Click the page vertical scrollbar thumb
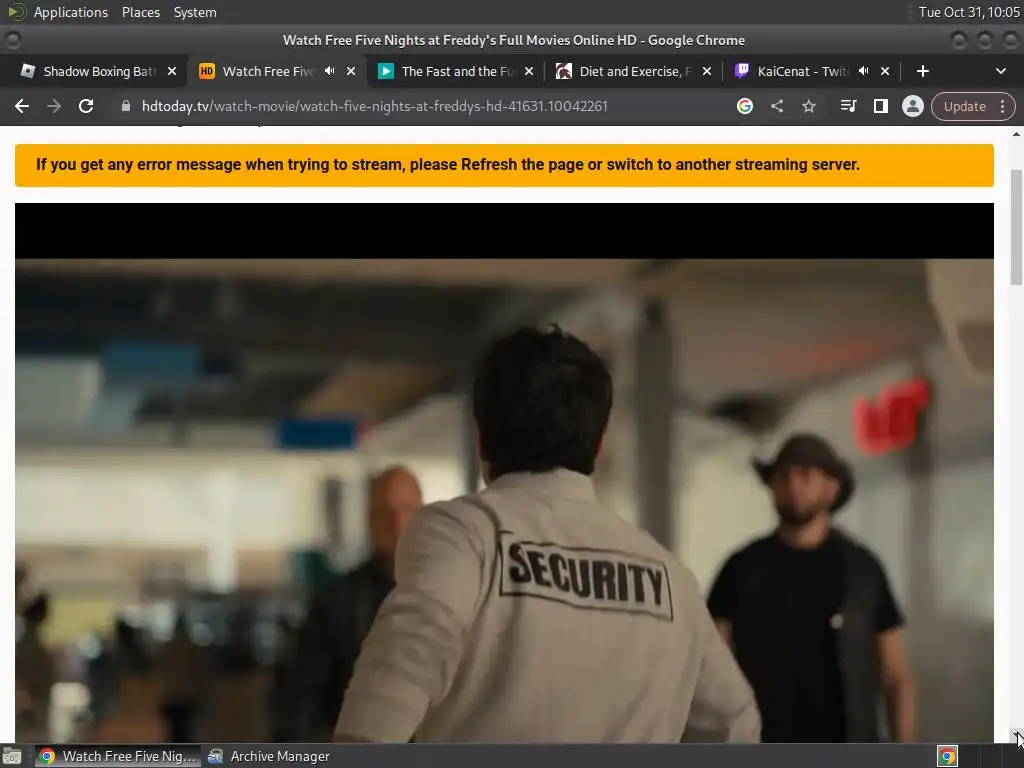 (x=1016, y=227)
